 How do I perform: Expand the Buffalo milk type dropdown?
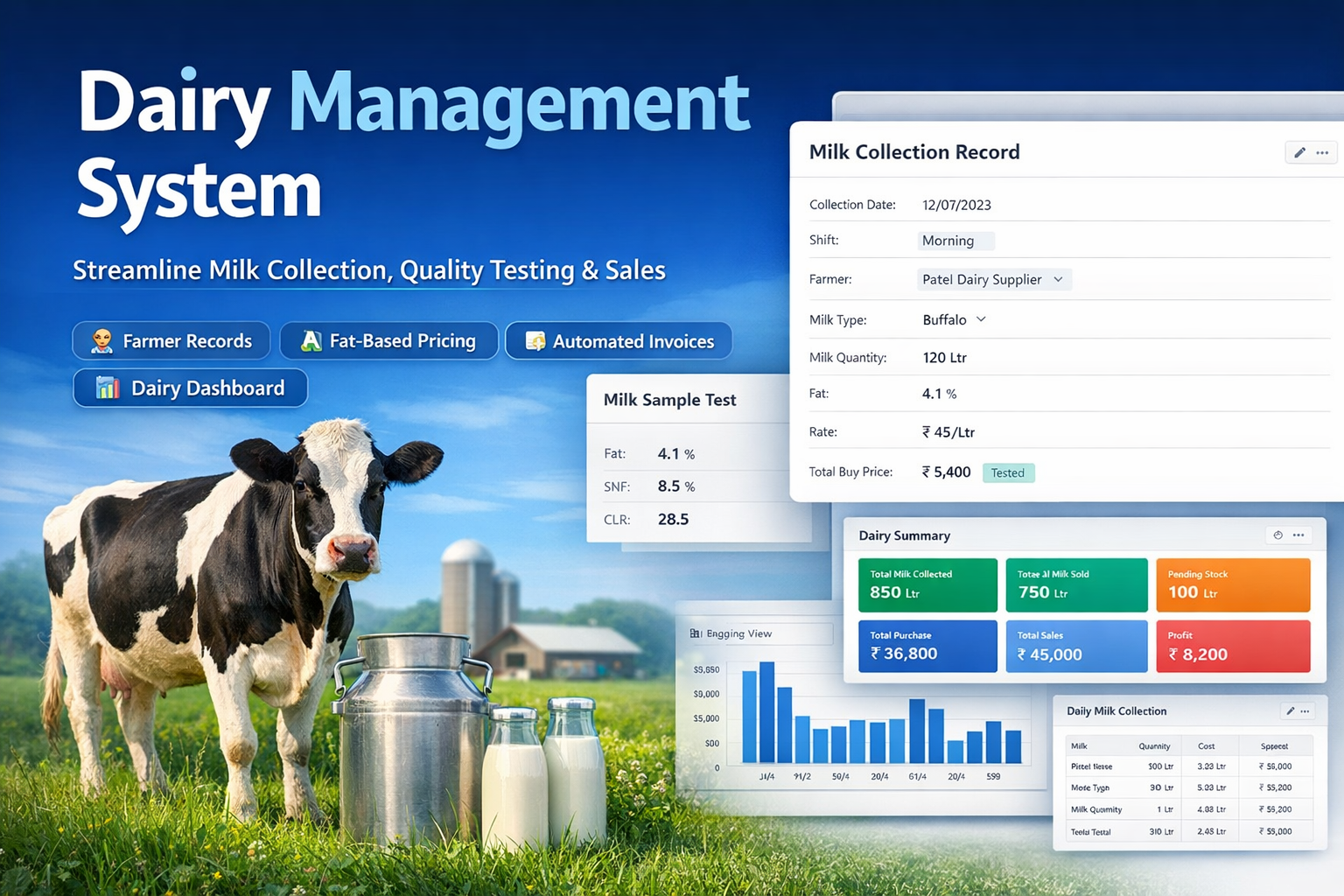tap(954, 319)
